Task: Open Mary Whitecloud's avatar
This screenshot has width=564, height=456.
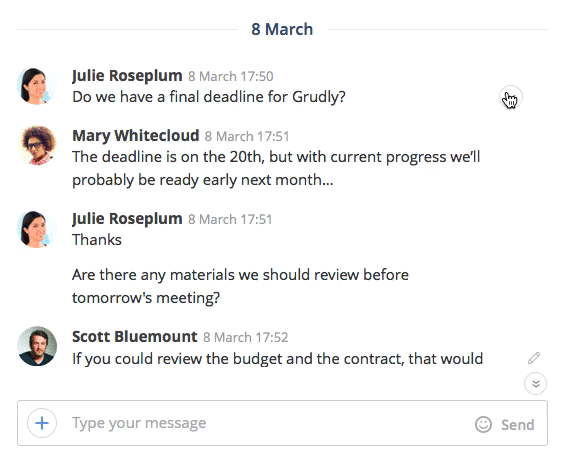Action: [x=37, y=145]
